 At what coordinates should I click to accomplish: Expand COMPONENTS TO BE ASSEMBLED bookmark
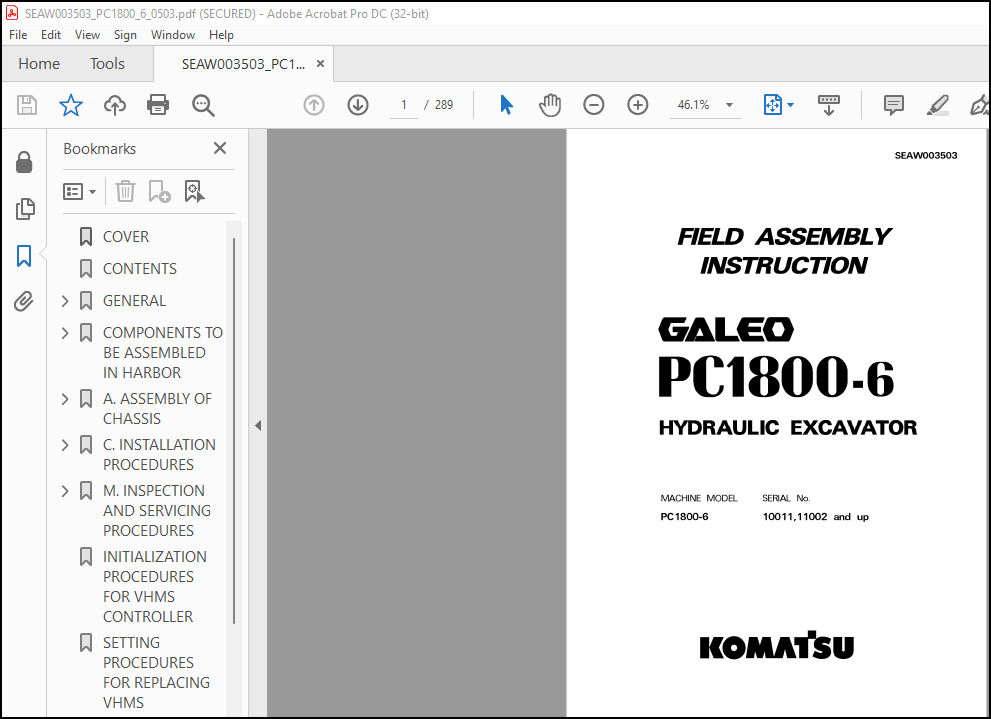pyautogui.click(x=64, y=332)
